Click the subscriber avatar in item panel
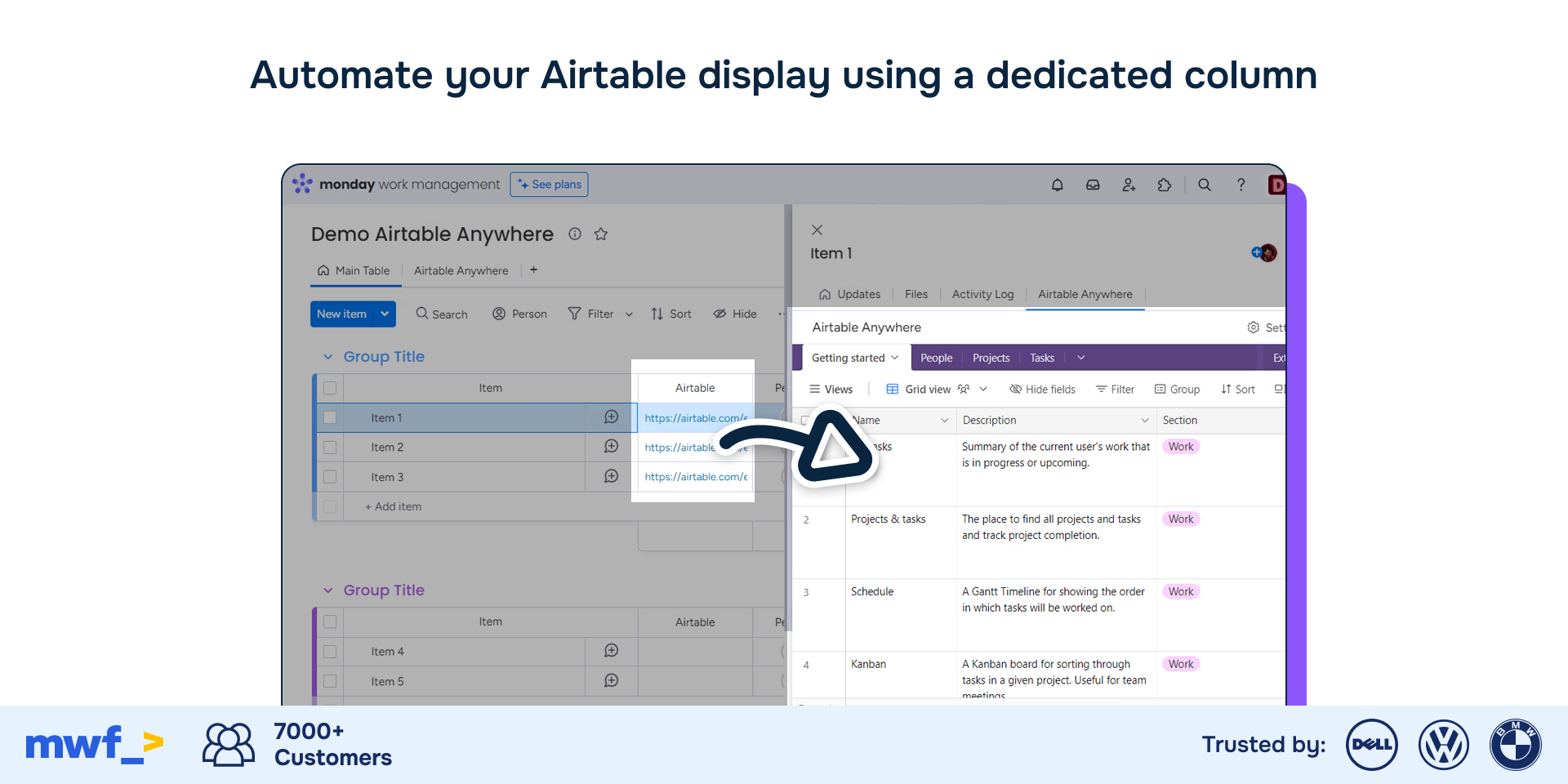 click(x=1267, y=253)
